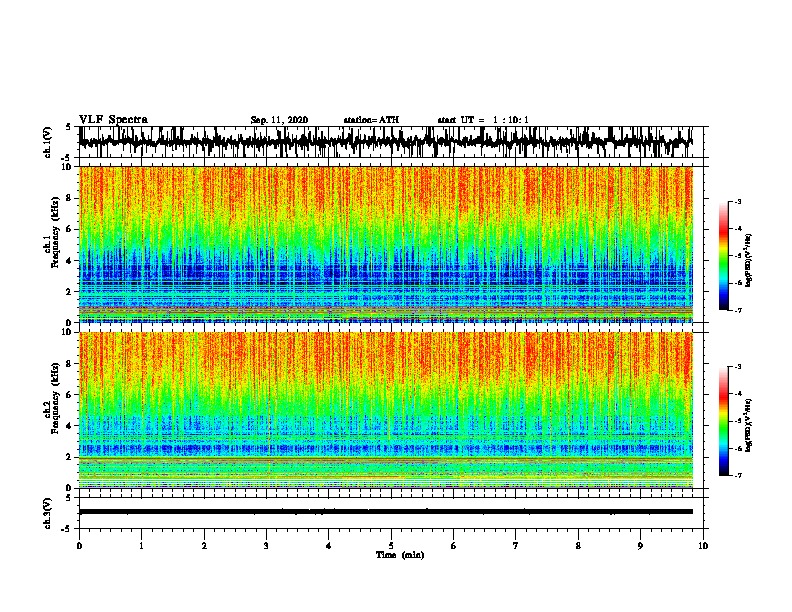Click the "5" tick on the ch.1(V) axis
The height and width of the screenshot is (612, 792).
pyautogui.click(x=68, y=127)
